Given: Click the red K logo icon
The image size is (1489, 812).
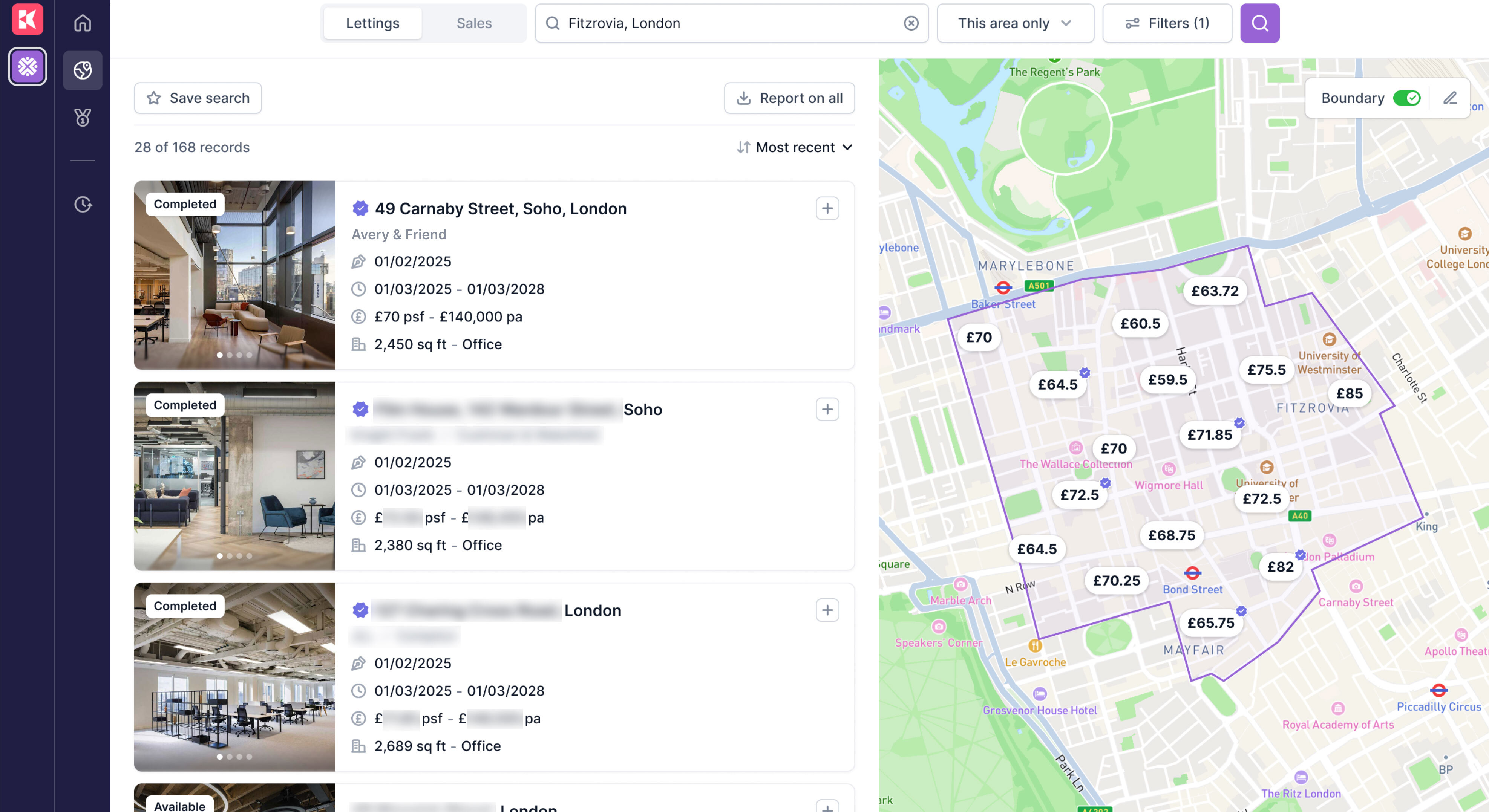Looking at the screenshot, I should pos(27,19).
